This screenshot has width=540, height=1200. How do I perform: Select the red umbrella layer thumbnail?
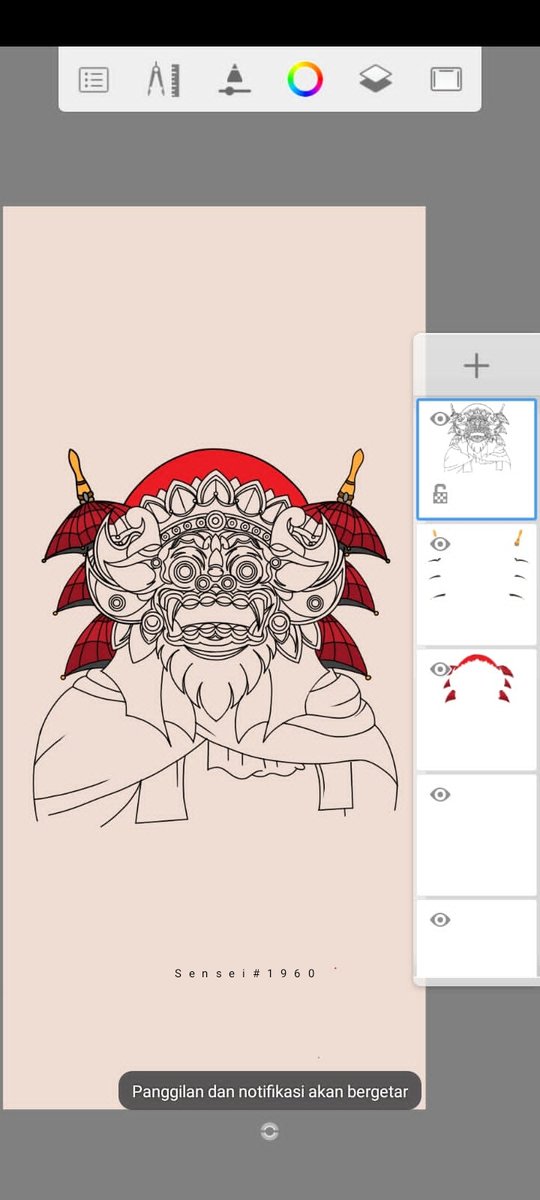tap(477, 709)
